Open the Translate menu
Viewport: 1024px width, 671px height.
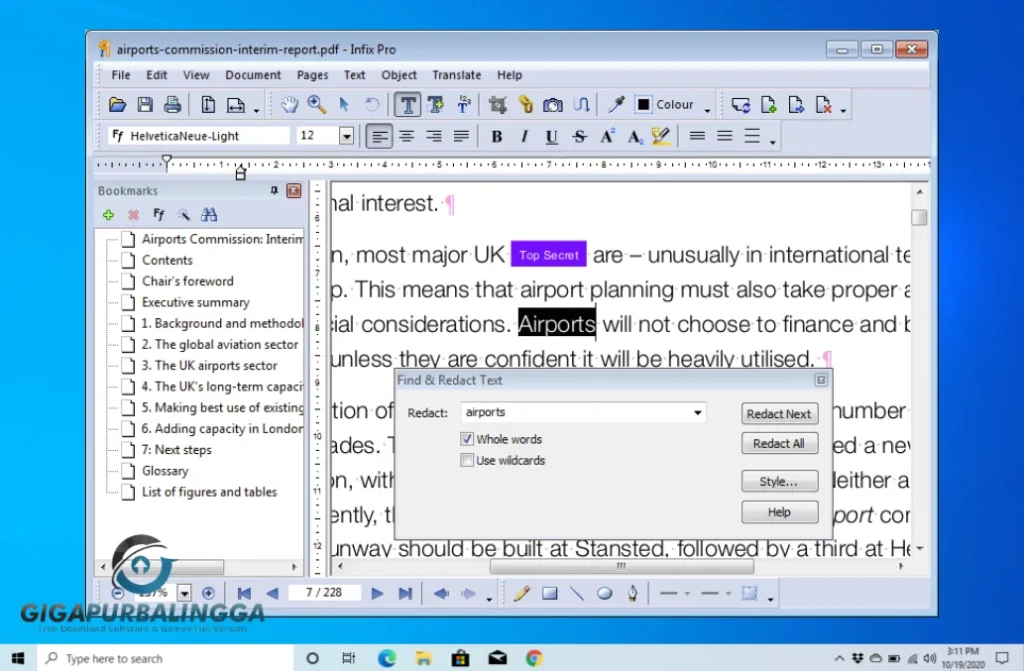coord(456,74)
